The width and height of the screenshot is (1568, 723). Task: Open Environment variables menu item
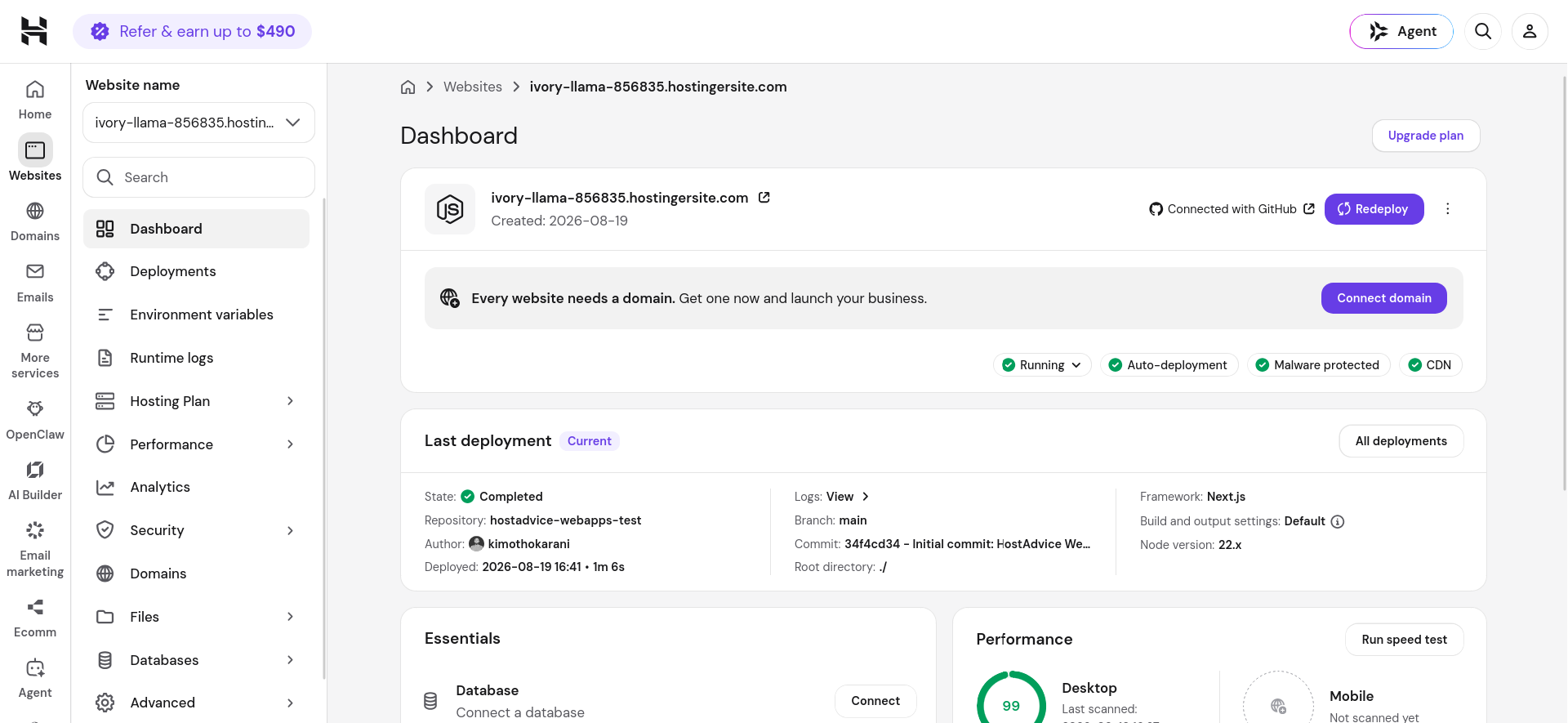pyautogui.click(x=196, y=315)
